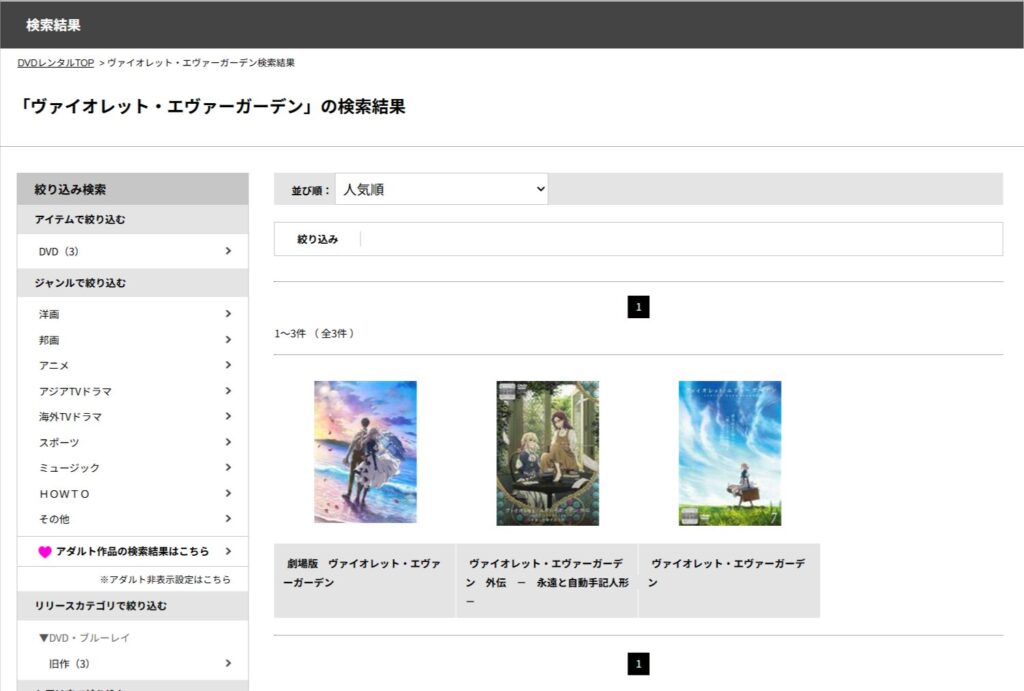Open the third ヴァイオレット・エヴァーガーデン title link
Viewport: 1024px width, 691px height.
click(728, 573)
